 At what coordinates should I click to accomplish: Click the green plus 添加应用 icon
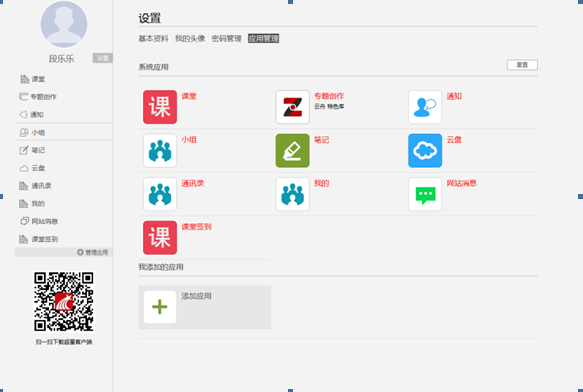pyautogui.click(x=160, y=307)
